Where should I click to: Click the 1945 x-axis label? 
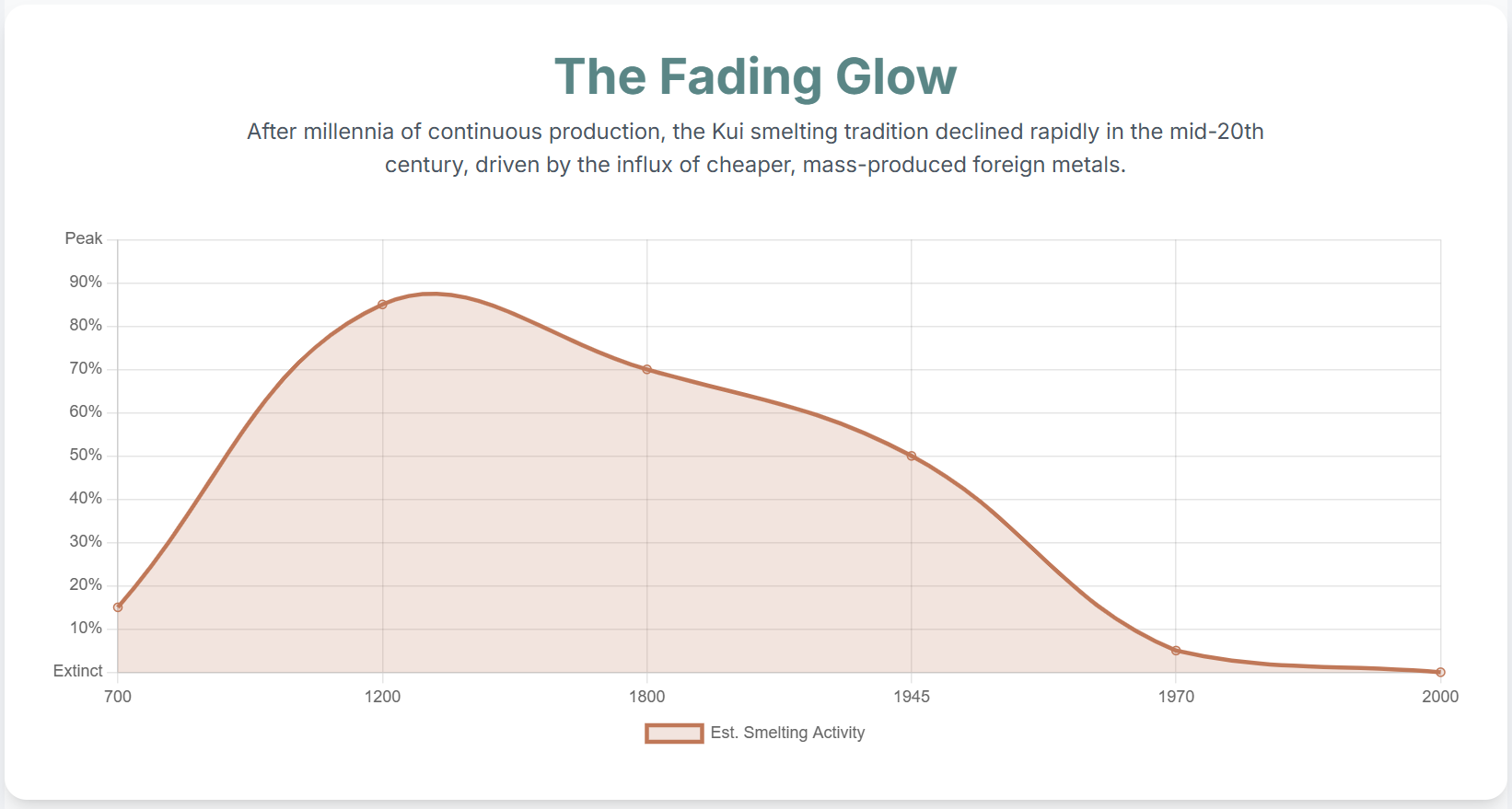click(x=912, y=696)
